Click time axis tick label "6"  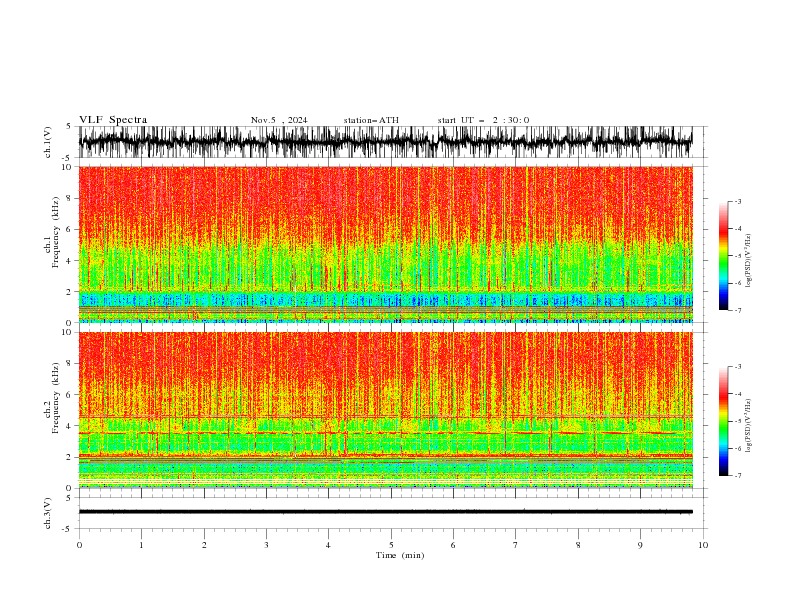point(454,545)
